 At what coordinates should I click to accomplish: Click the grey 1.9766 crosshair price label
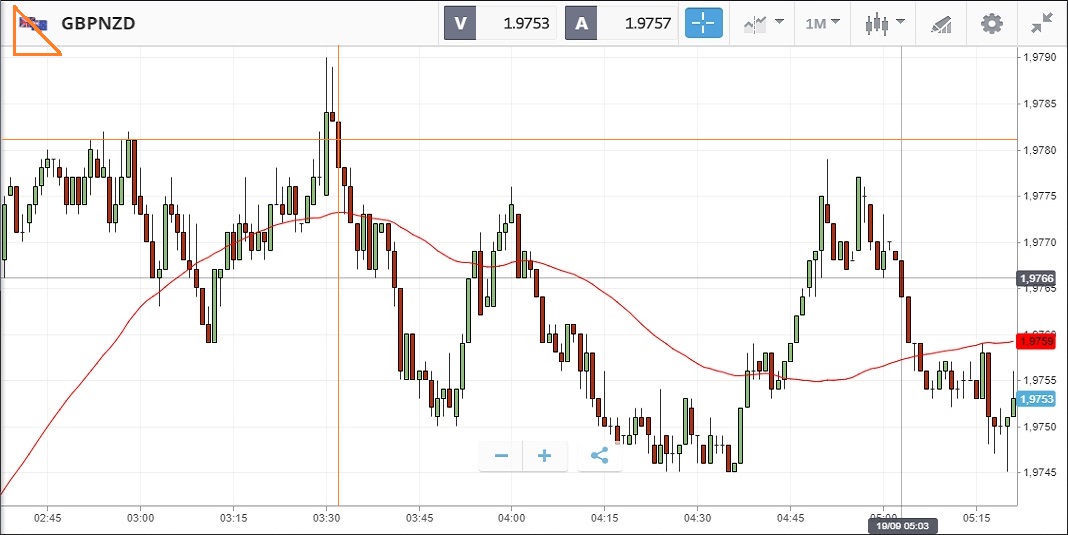1036,278
